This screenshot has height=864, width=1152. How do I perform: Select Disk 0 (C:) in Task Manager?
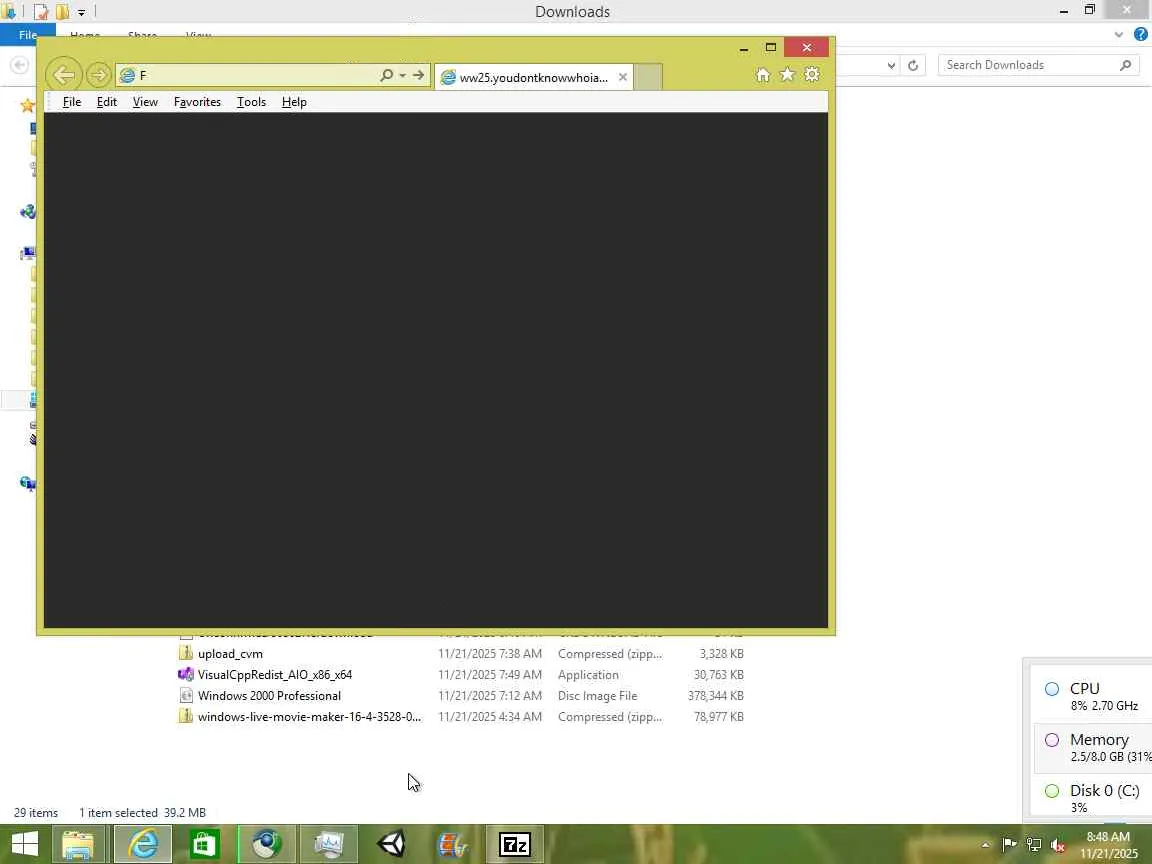(1093, 798)
